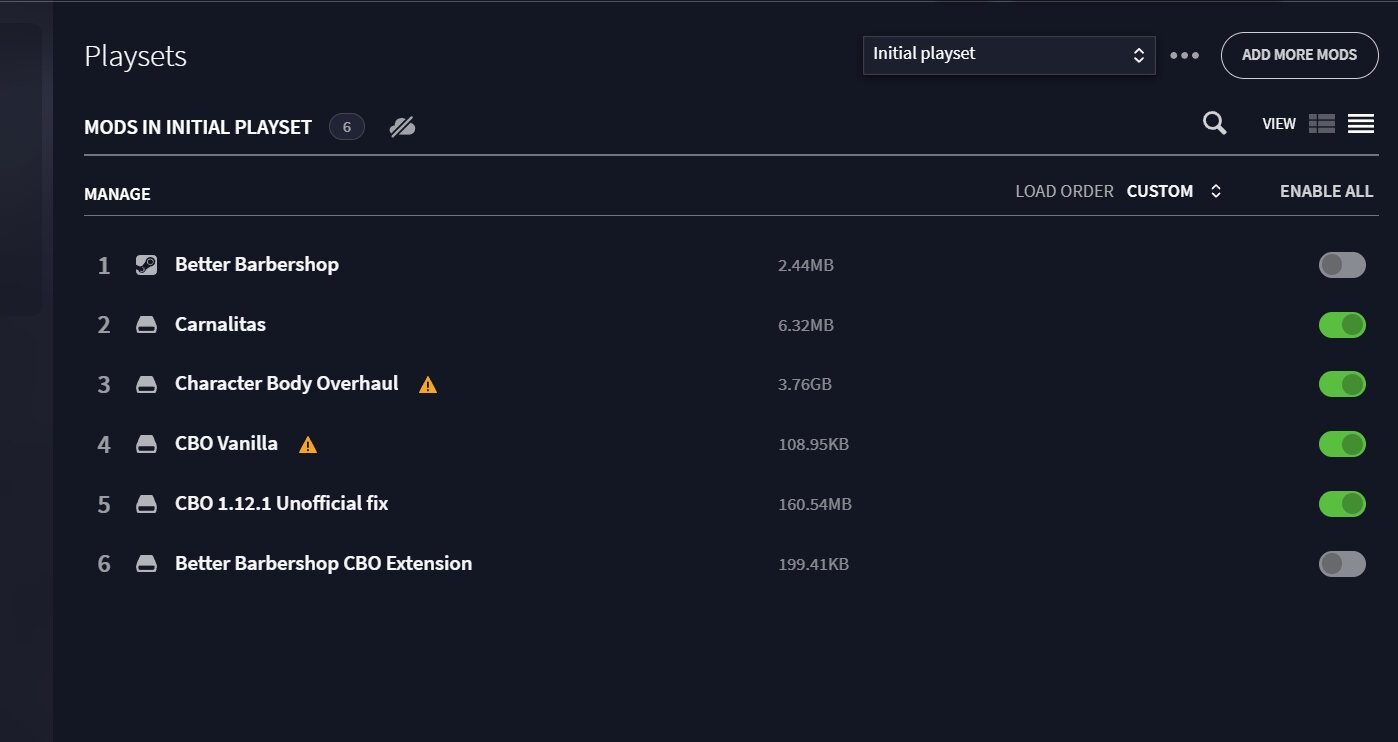Click ENABLE ALL mods
The image size is (1398, 742).
click(x=1326, y=191)
